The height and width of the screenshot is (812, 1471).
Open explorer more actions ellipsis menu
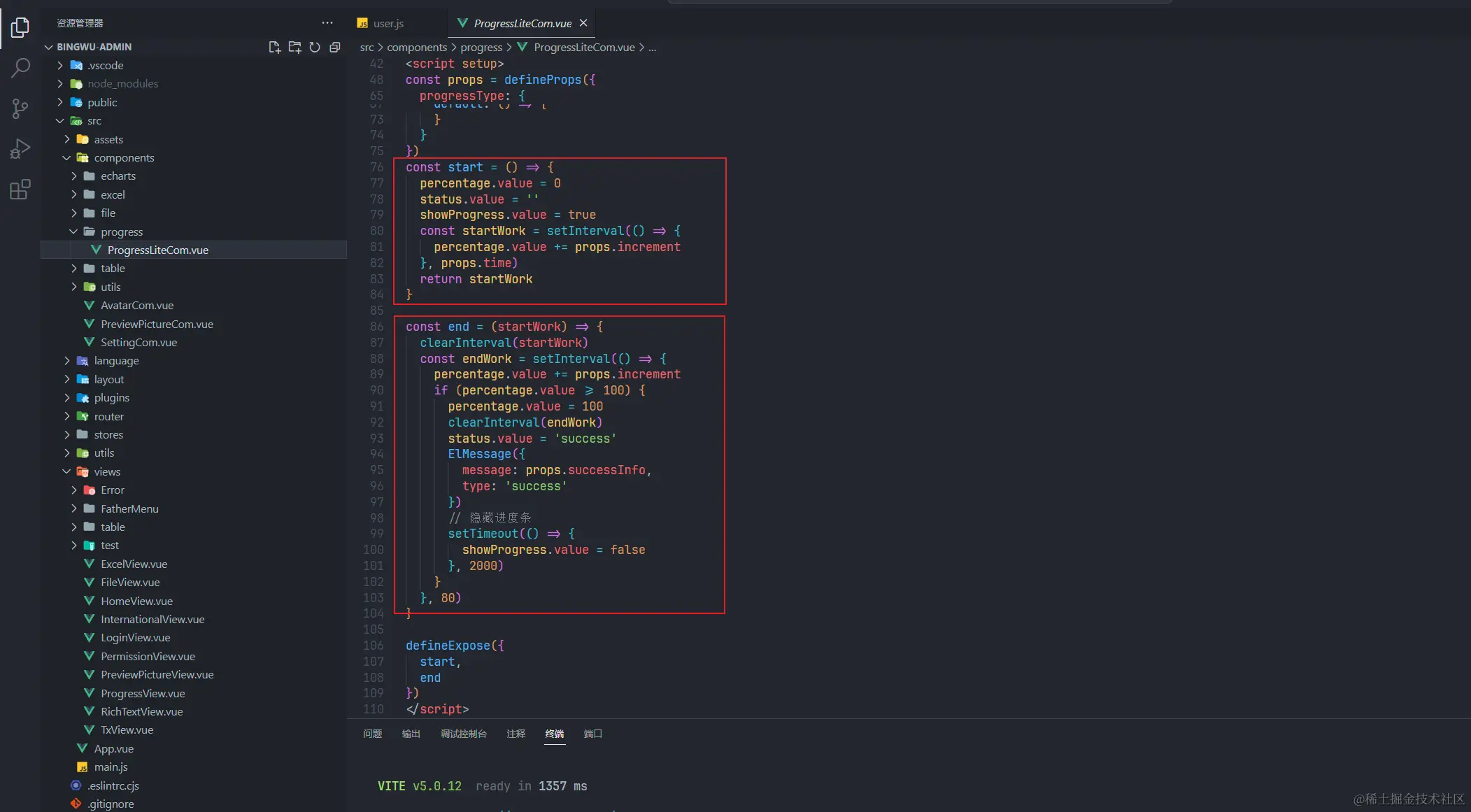click(327, 23)
